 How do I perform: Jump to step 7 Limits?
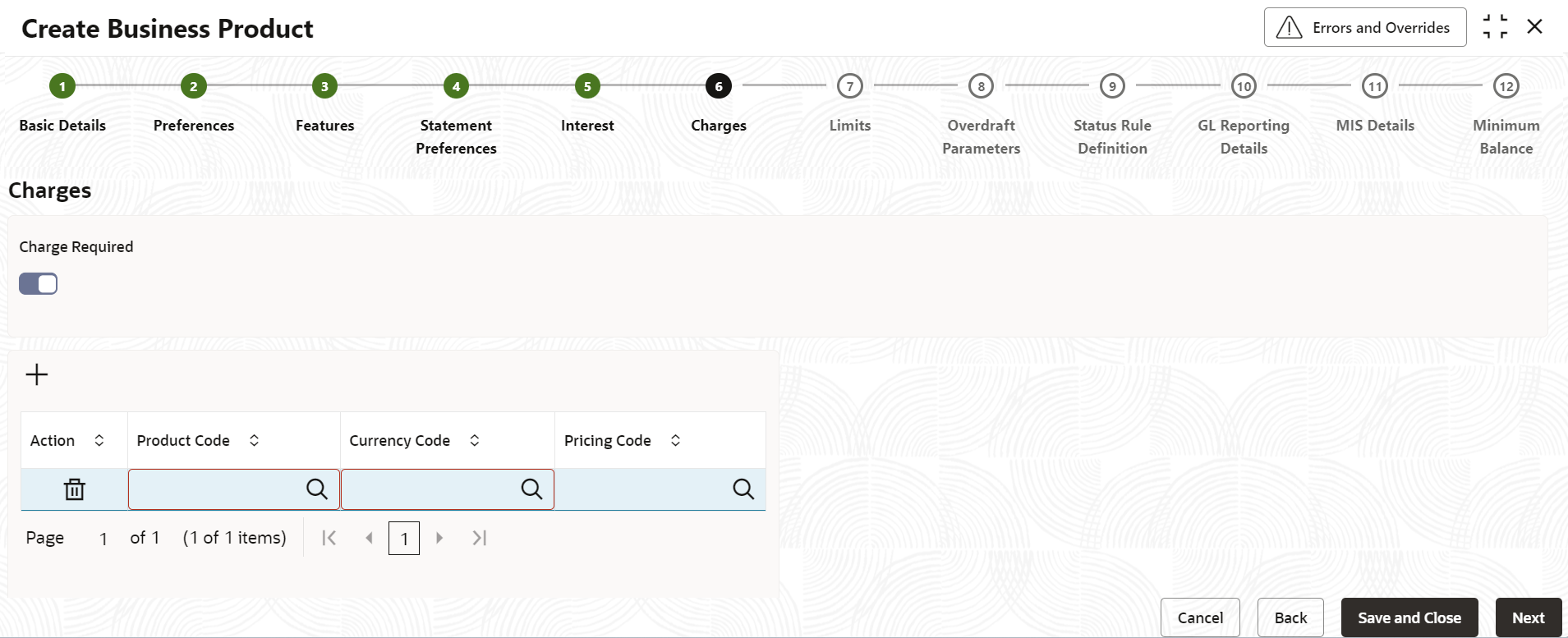point(850,86)
